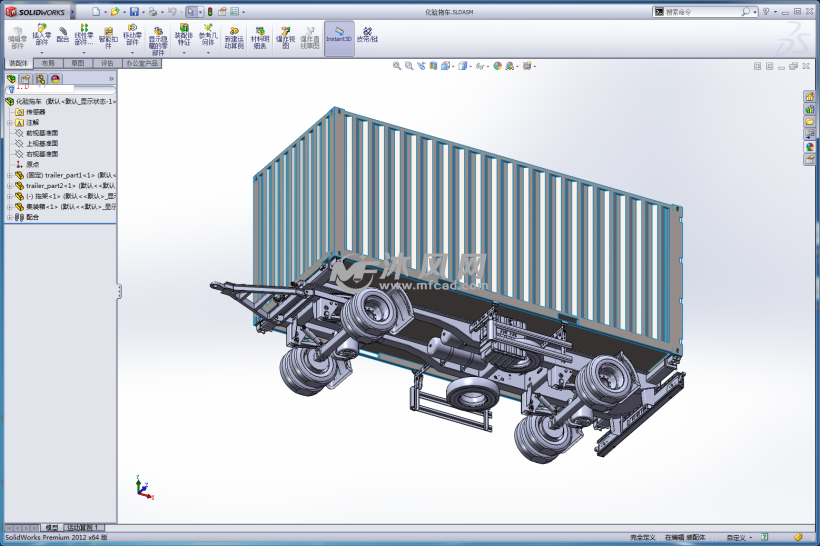
Task: Select the Zoom to Fit icon
Action: (397, 66)
